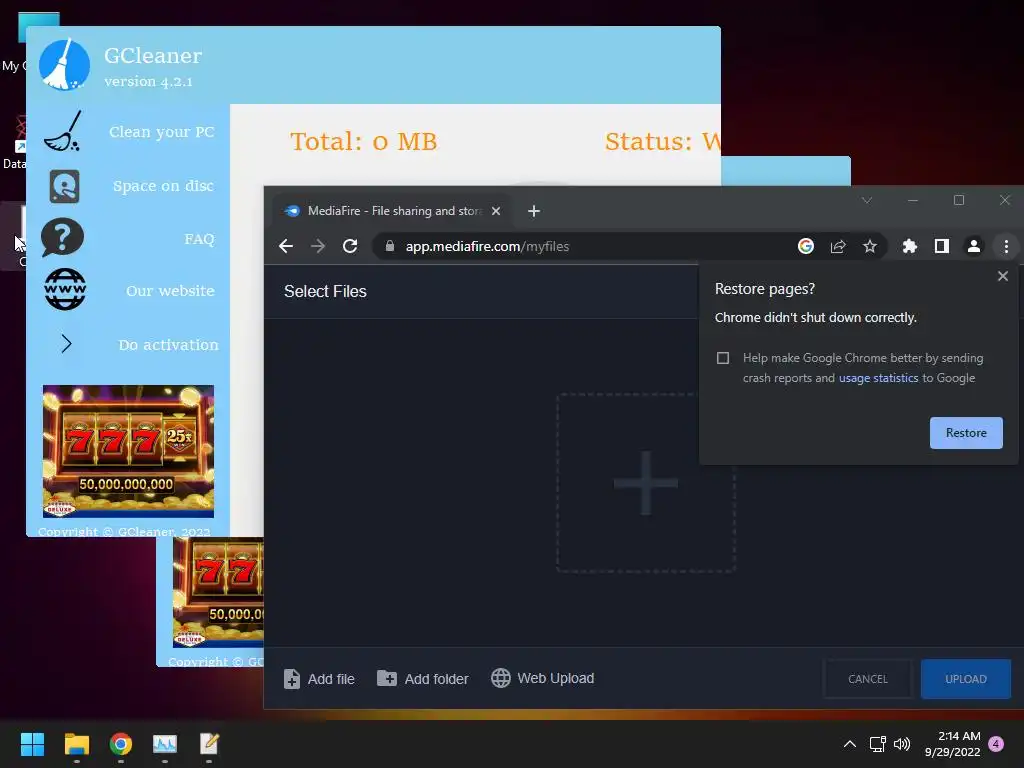Click the Clean your PC broom icon
Viewport: 1024px width, 768px height.
63,131
